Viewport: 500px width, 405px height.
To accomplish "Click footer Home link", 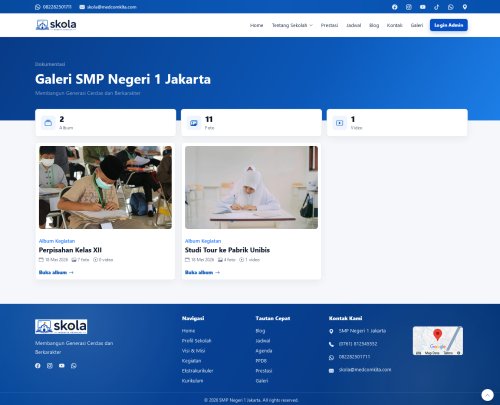I will 188,331.
